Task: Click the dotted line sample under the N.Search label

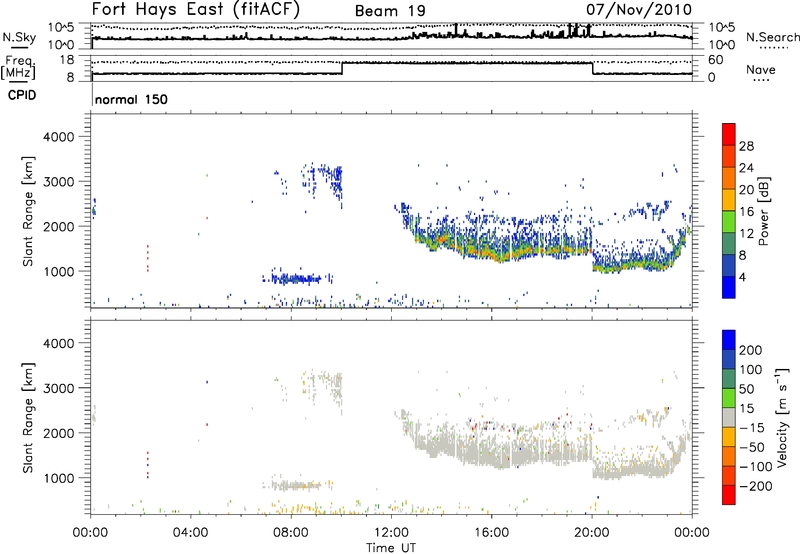Action: point(772,47)
